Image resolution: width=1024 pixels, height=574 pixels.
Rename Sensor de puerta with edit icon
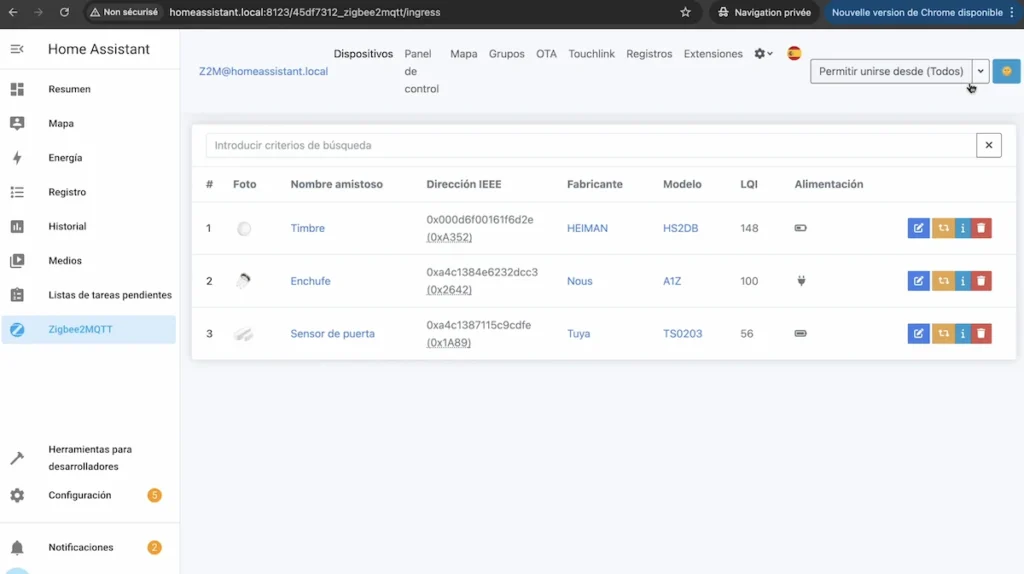[x=918, y=334]
